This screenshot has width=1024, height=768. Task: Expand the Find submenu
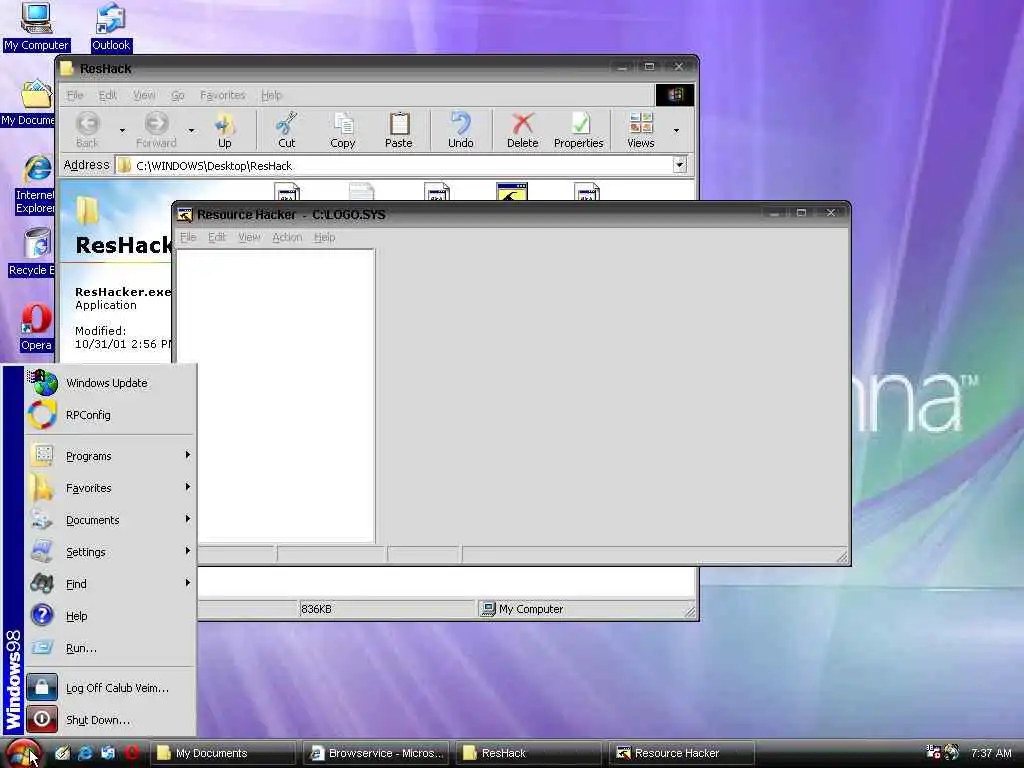tap(111, 584)
